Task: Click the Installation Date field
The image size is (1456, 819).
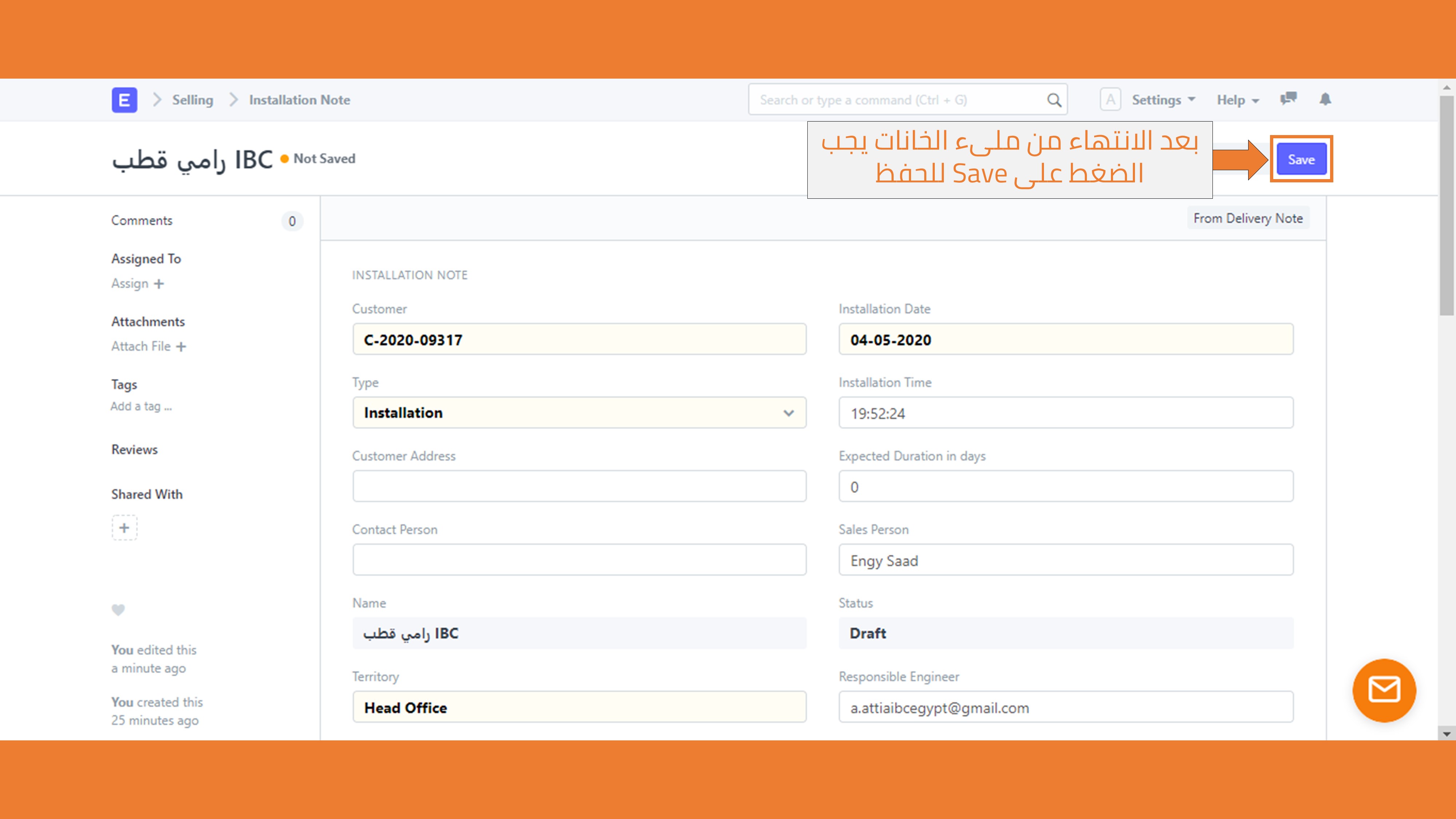Action: 1066,339
